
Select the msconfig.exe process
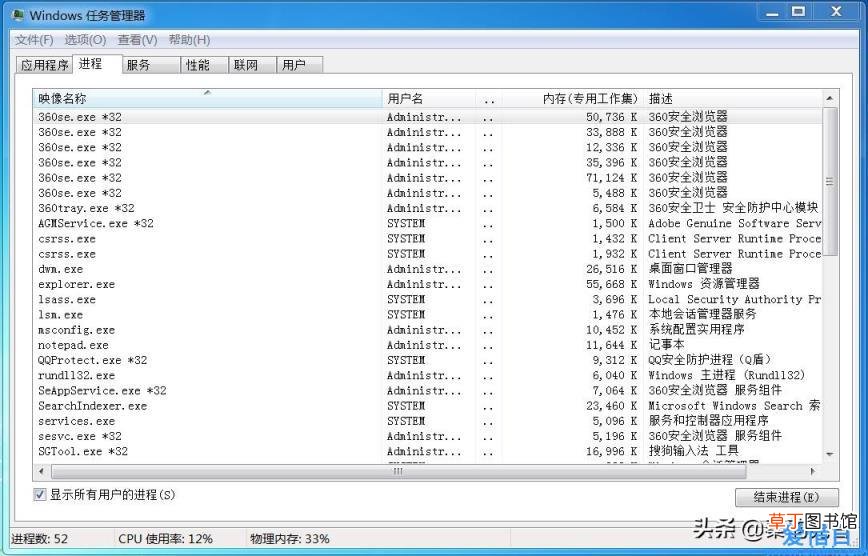pyautogui.click(x=427, y=330)
